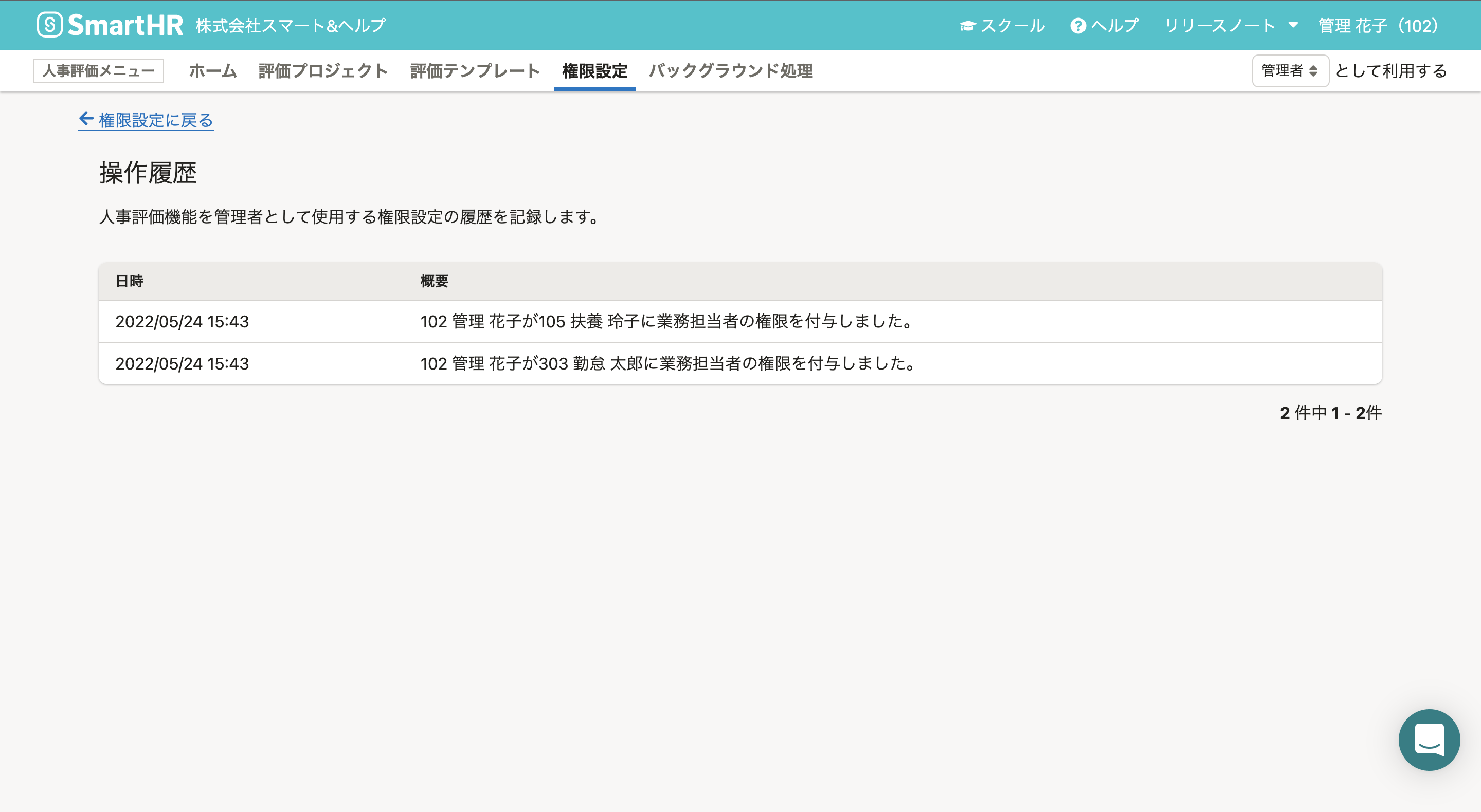The height and width of the screenshot is (812, 1481).
Task: Click the SmartHR logo icon
Action: [x=50, y=25]
